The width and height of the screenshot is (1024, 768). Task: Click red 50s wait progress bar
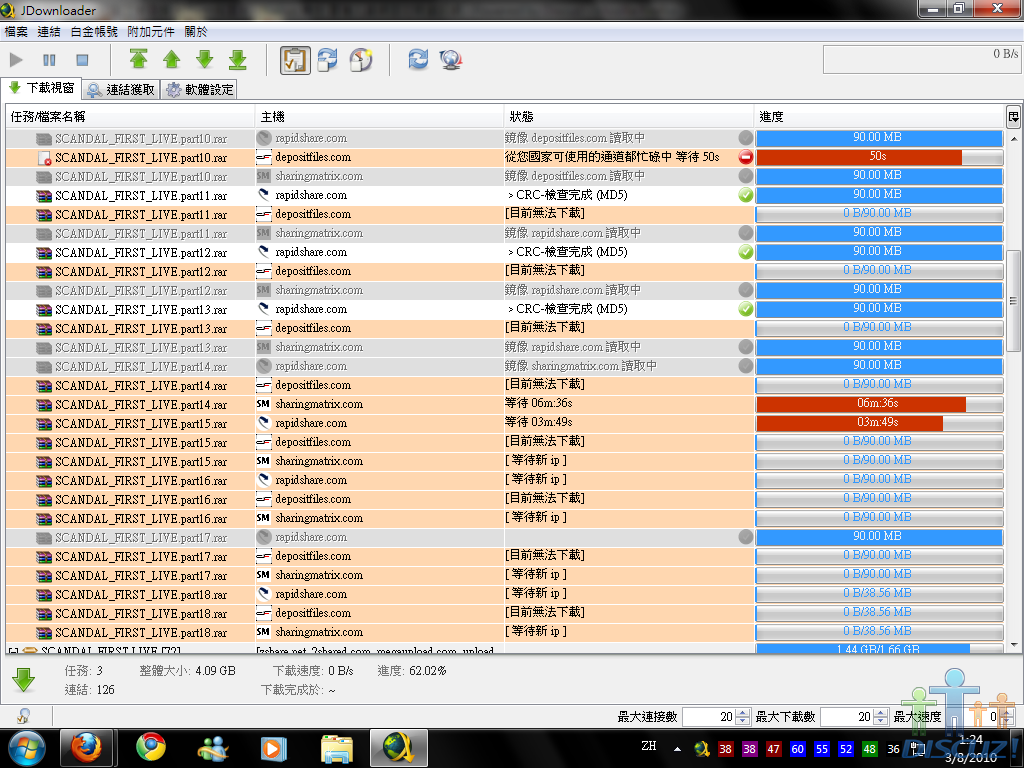coord(879,157)
